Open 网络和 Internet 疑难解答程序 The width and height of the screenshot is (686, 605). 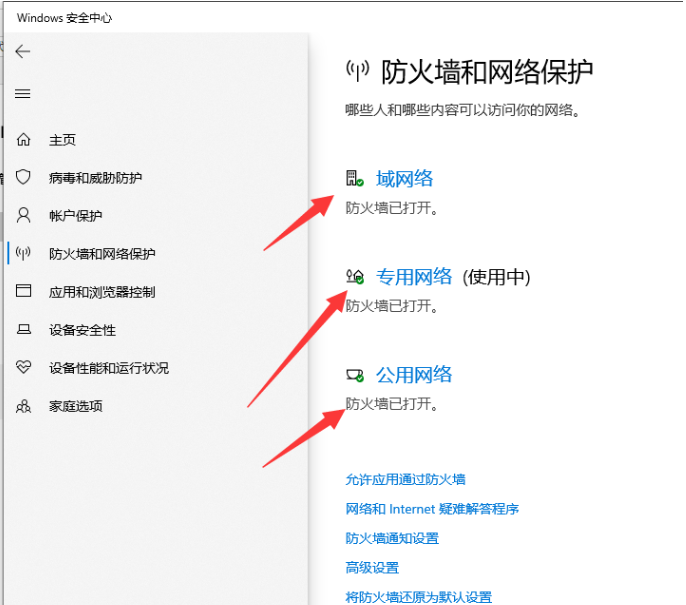(x=432, y=509)
